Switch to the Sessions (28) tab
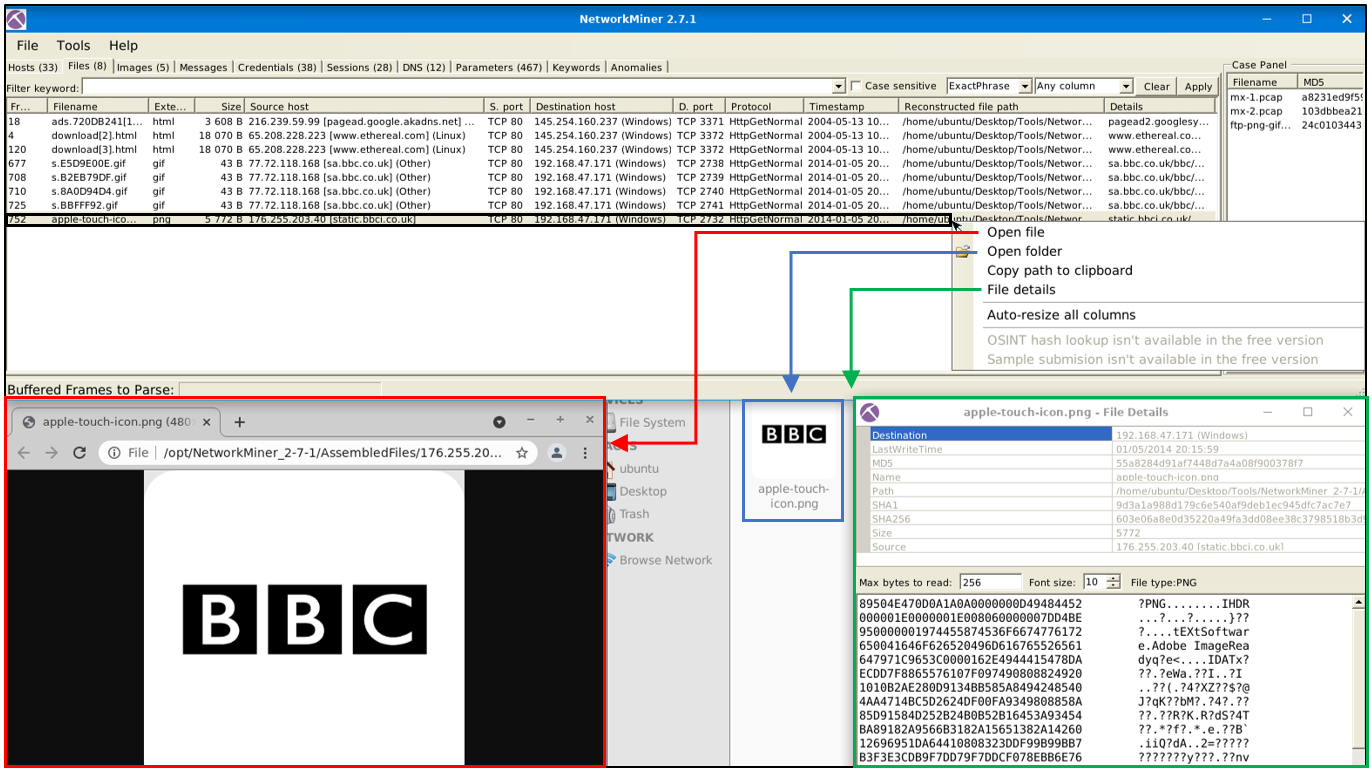1372x772 pixels. pyautogui.click(x=359, y=67)
